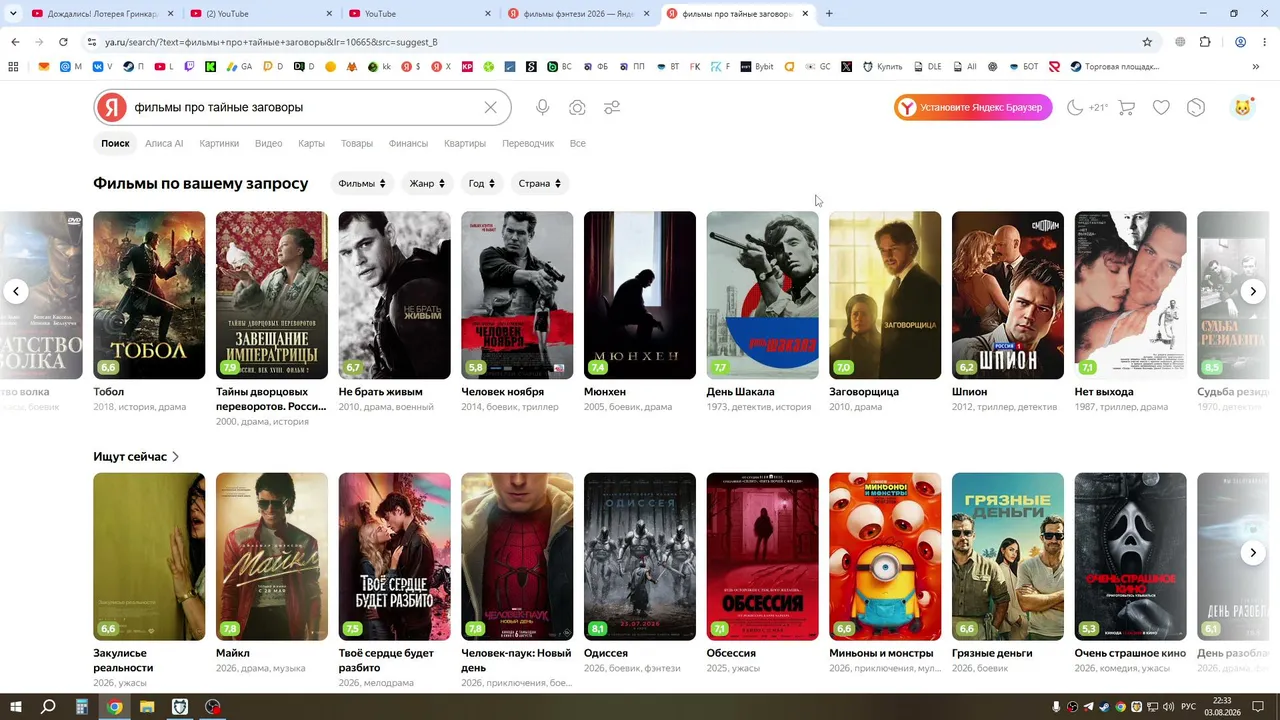Expand the Ищут сейчас section chevron
Image resolution: width=1280 pixels, height=720 pixels.
click(x=176, y=457)
